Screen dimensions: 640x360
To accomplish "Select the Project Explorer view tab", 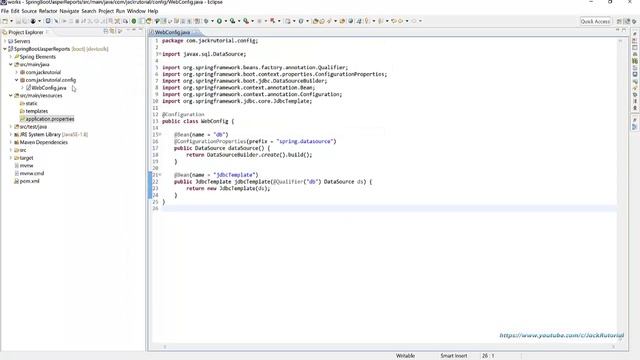I will pyautogui.click(x=26, y=32).
